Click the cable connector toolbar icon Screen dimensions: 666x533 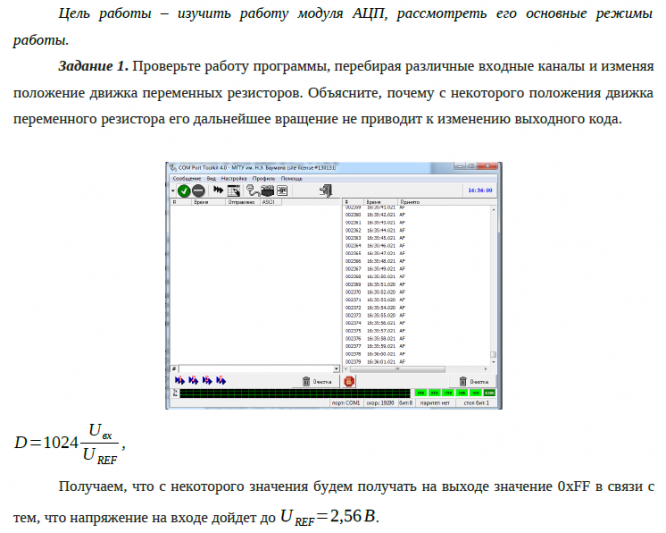[252, 191]
